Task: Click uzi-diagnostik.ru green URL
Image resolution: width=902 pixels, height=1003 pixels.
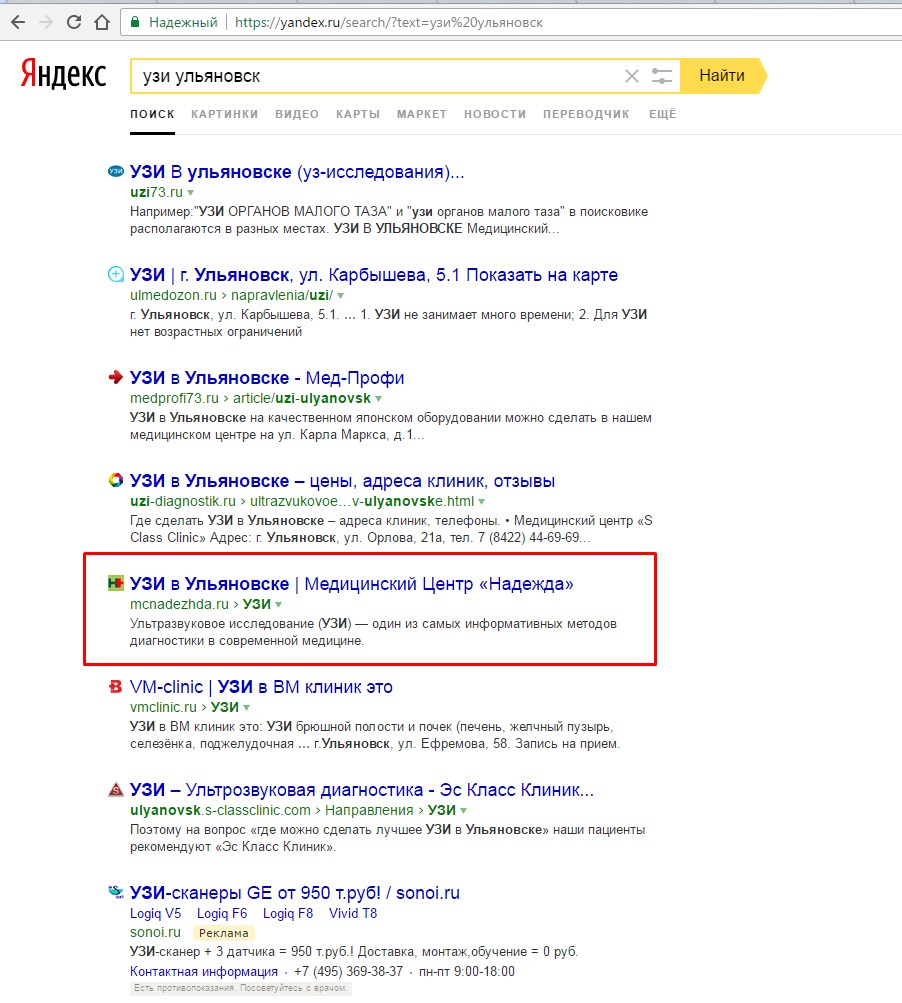Action: coord(183,502)
